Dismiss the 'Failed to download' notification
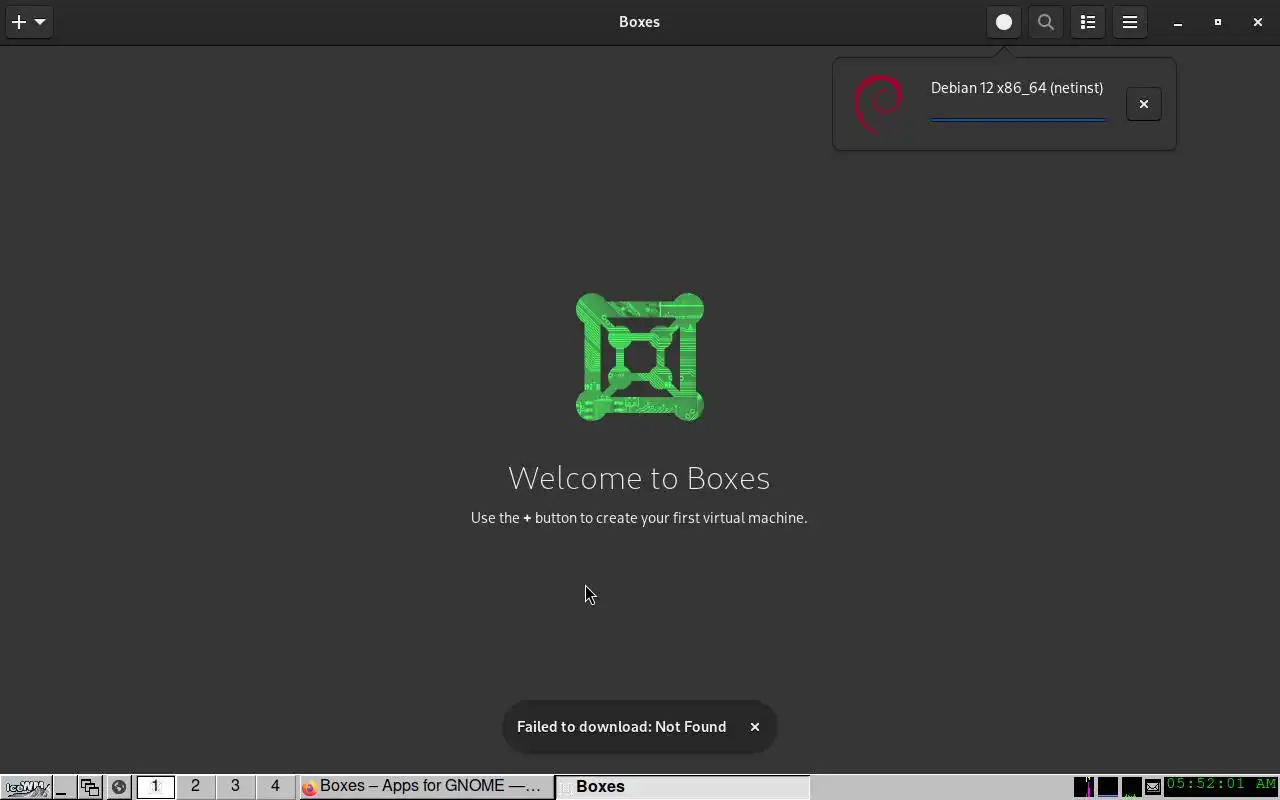The width and height of the screenshot is (1280, 800). (x=755, y=727)
